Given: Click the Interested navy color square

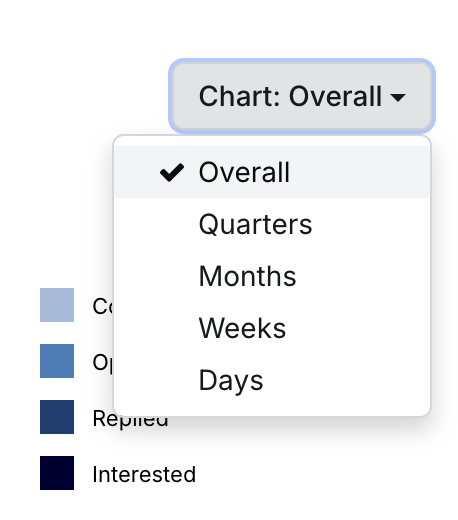Looking at the screenshot, I should click(57, 473).
